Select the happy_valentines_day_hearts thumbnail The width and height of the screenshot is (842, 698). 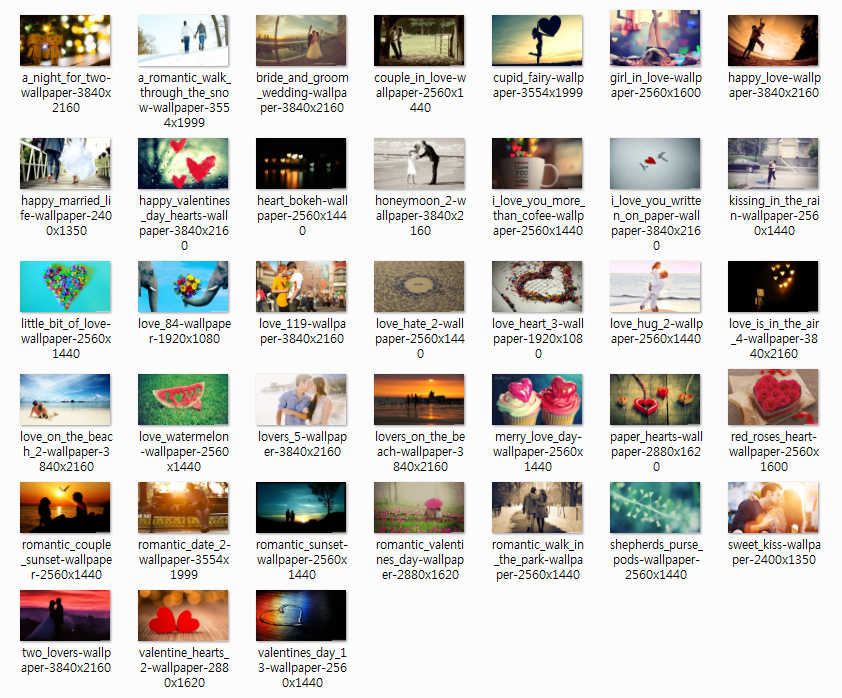tap(183, 163)
